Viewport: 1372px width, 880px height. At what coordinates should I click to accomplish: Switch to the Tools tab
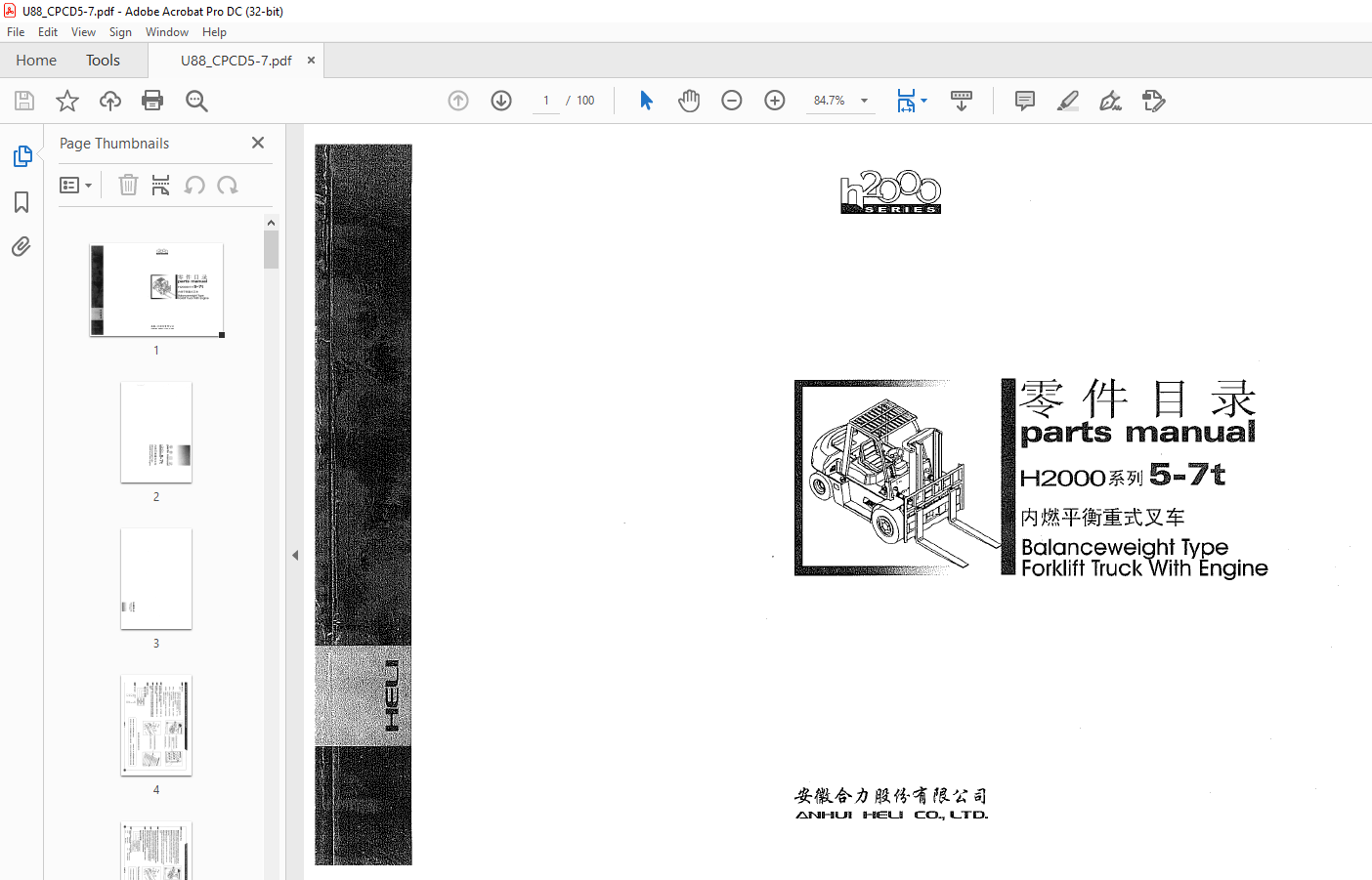(103, 61)
